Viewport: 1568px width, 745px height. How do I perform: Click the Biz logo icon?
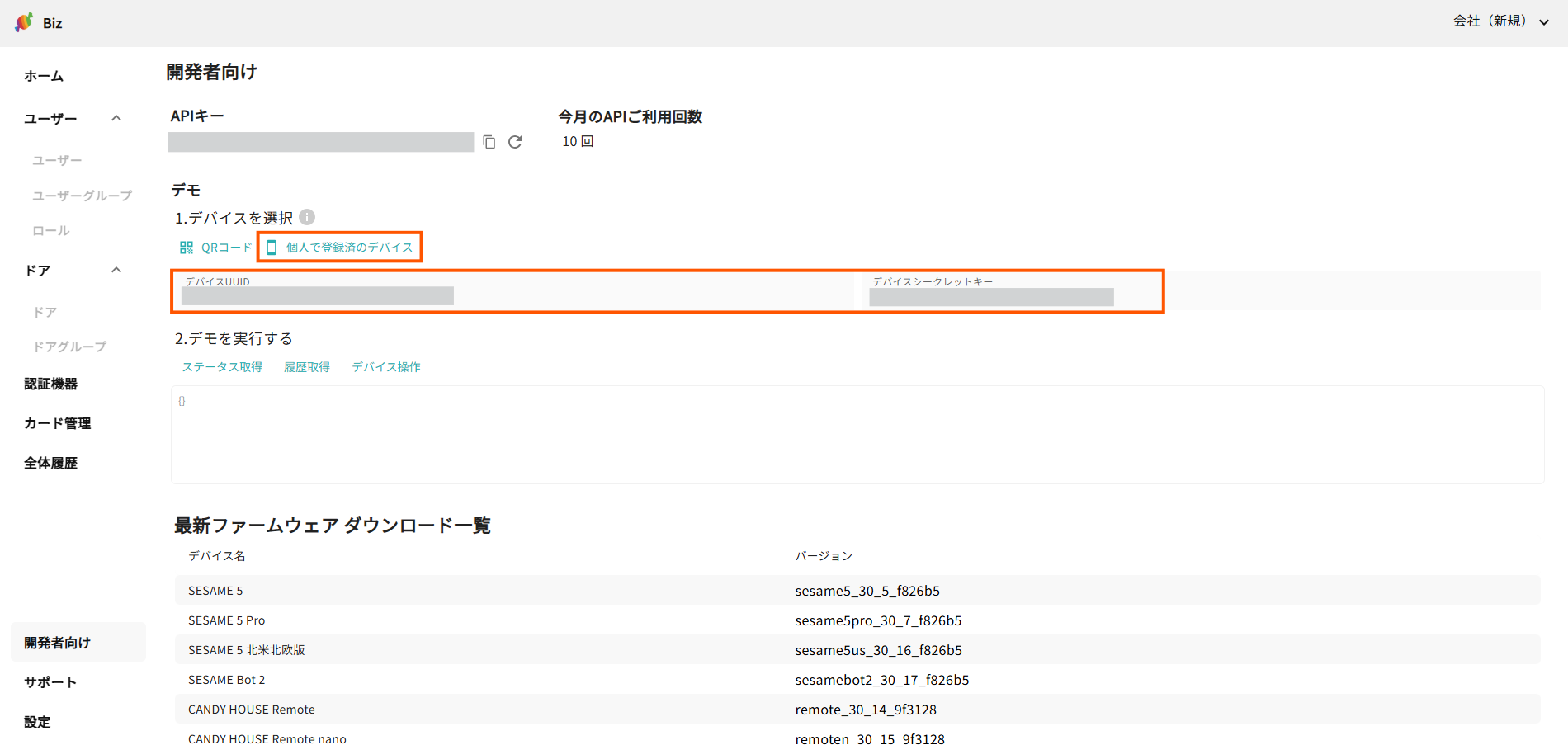tap(25, 22)
